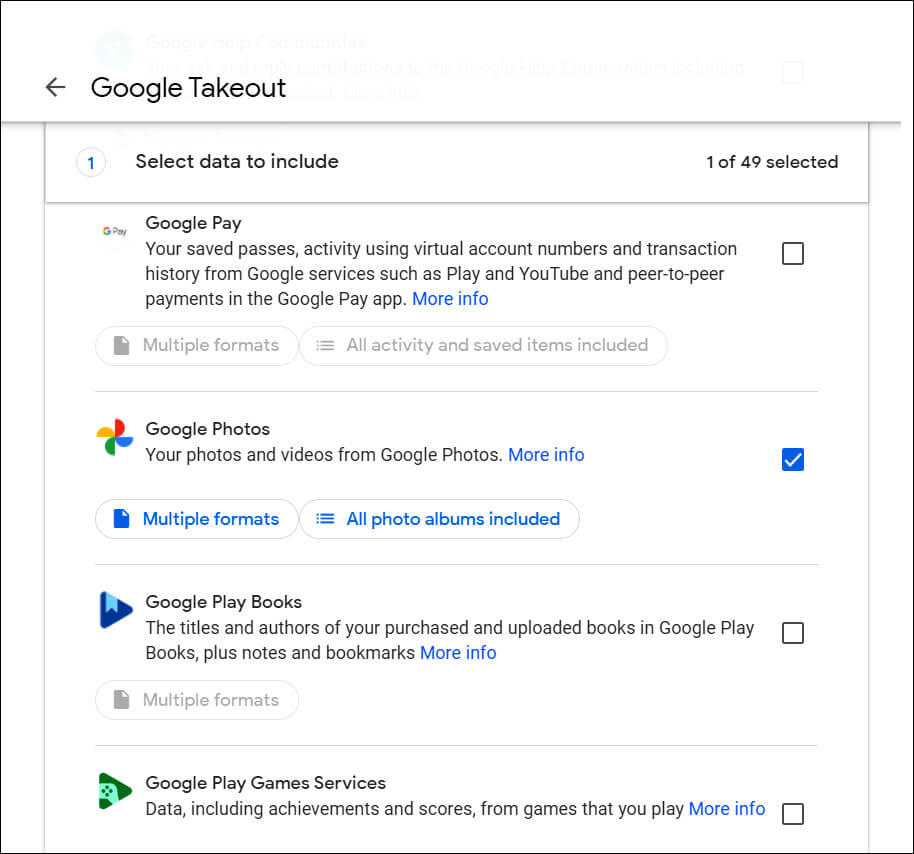The height and width of the screenshot is (854, 914).
Task: Click the Select data to include header
Action: [237, 161]
